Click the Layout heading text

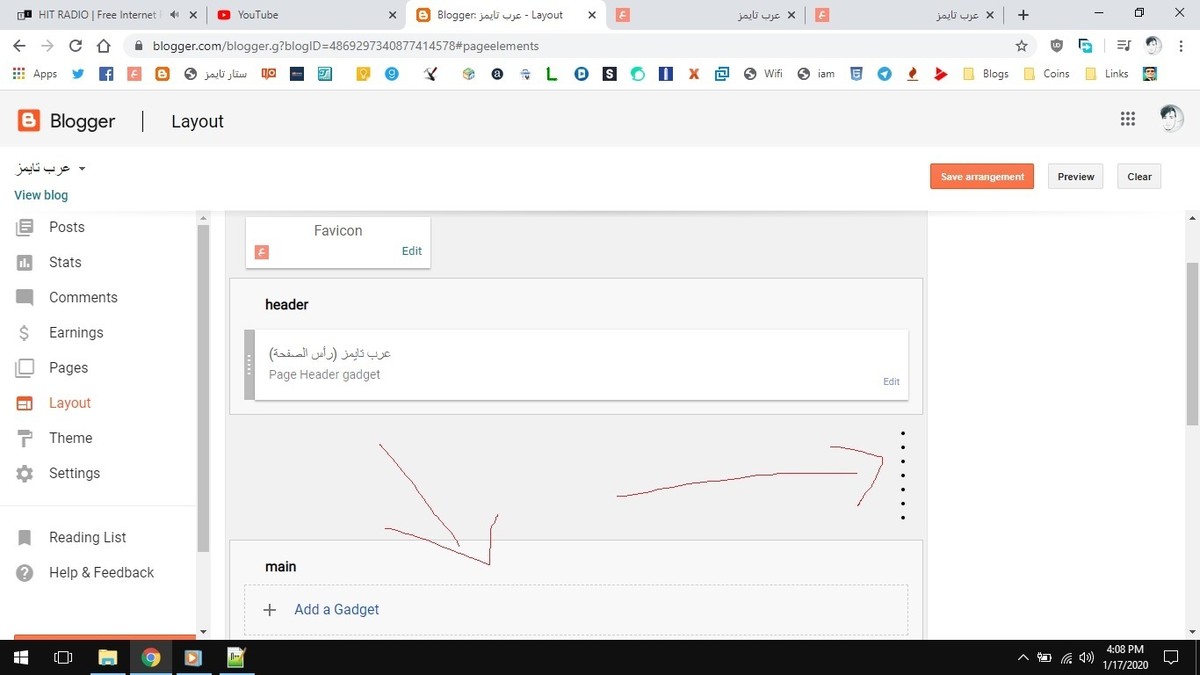click(x=197, y=121)
